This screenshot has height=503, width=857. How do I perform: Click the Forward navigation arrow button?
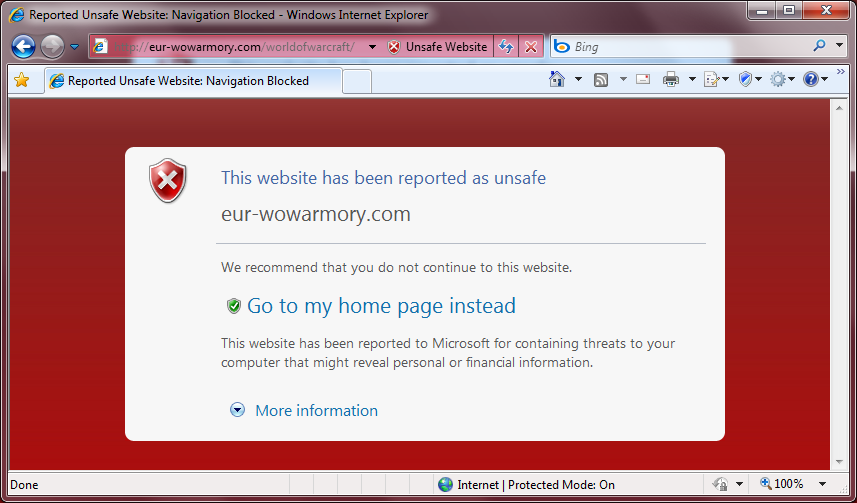[52, 47]
